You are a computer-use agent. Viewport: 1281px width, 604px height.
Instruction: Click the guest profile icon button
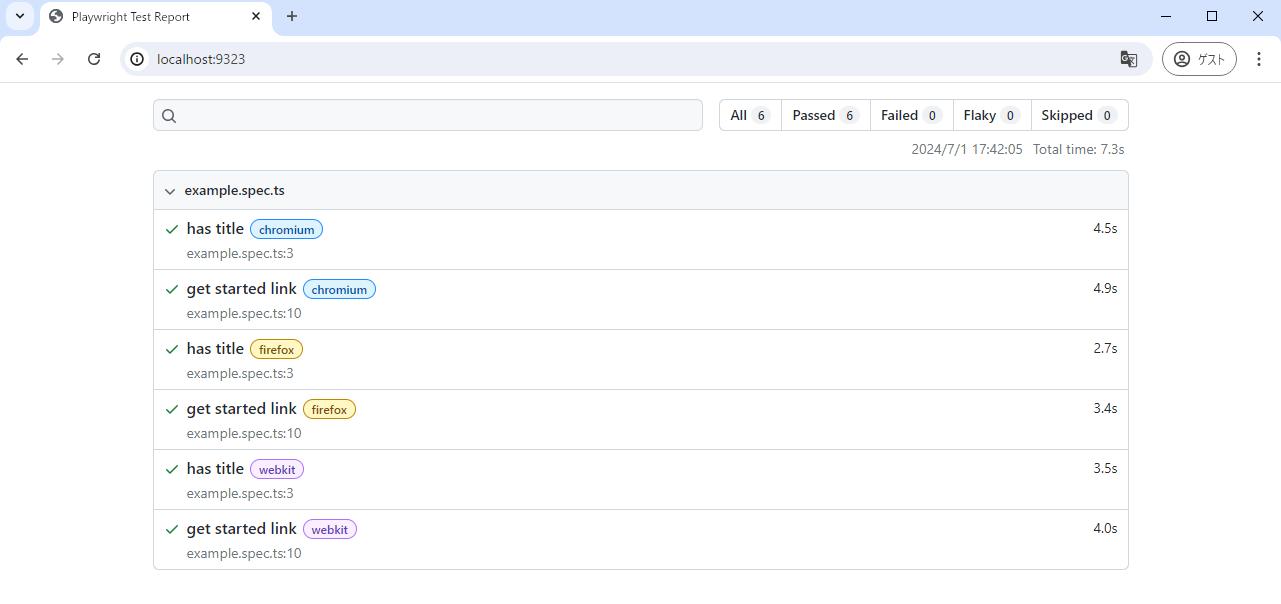click(1199, 59)
